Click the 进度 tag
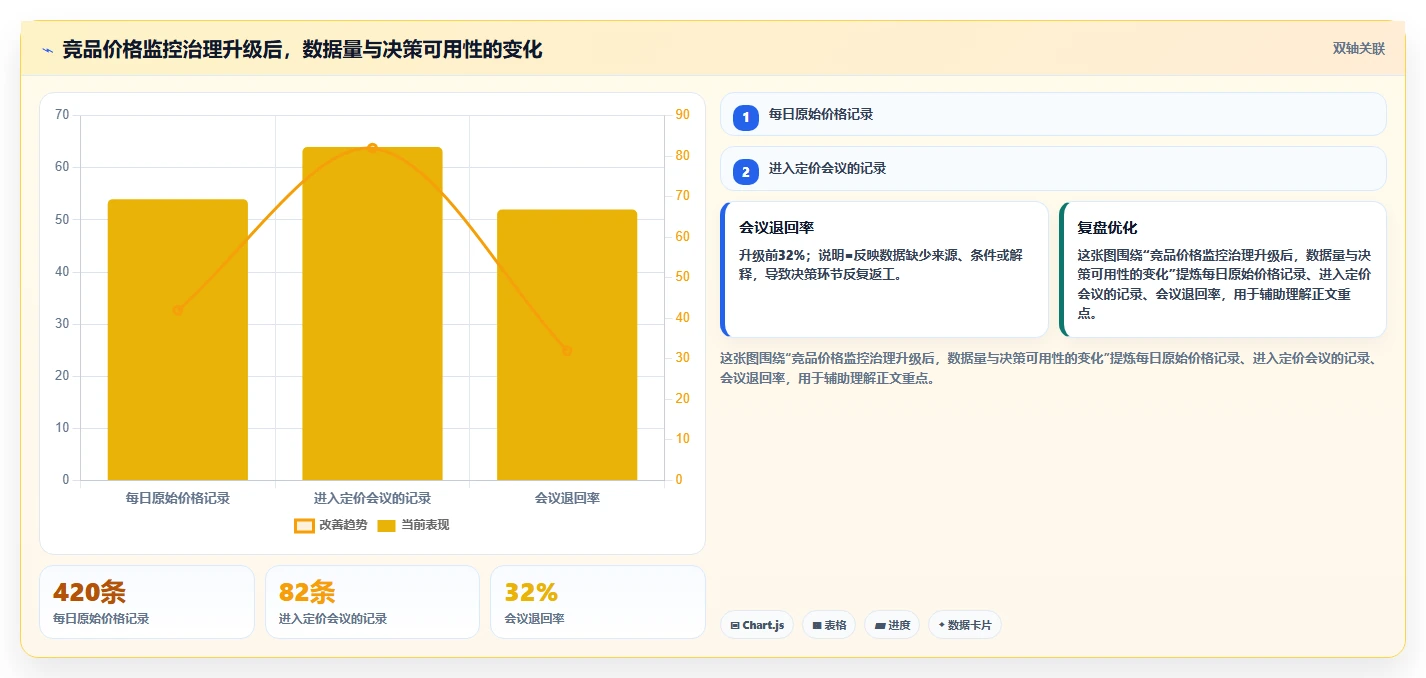The width and height of the screenshot is (1426, 678). pos(893,625)
